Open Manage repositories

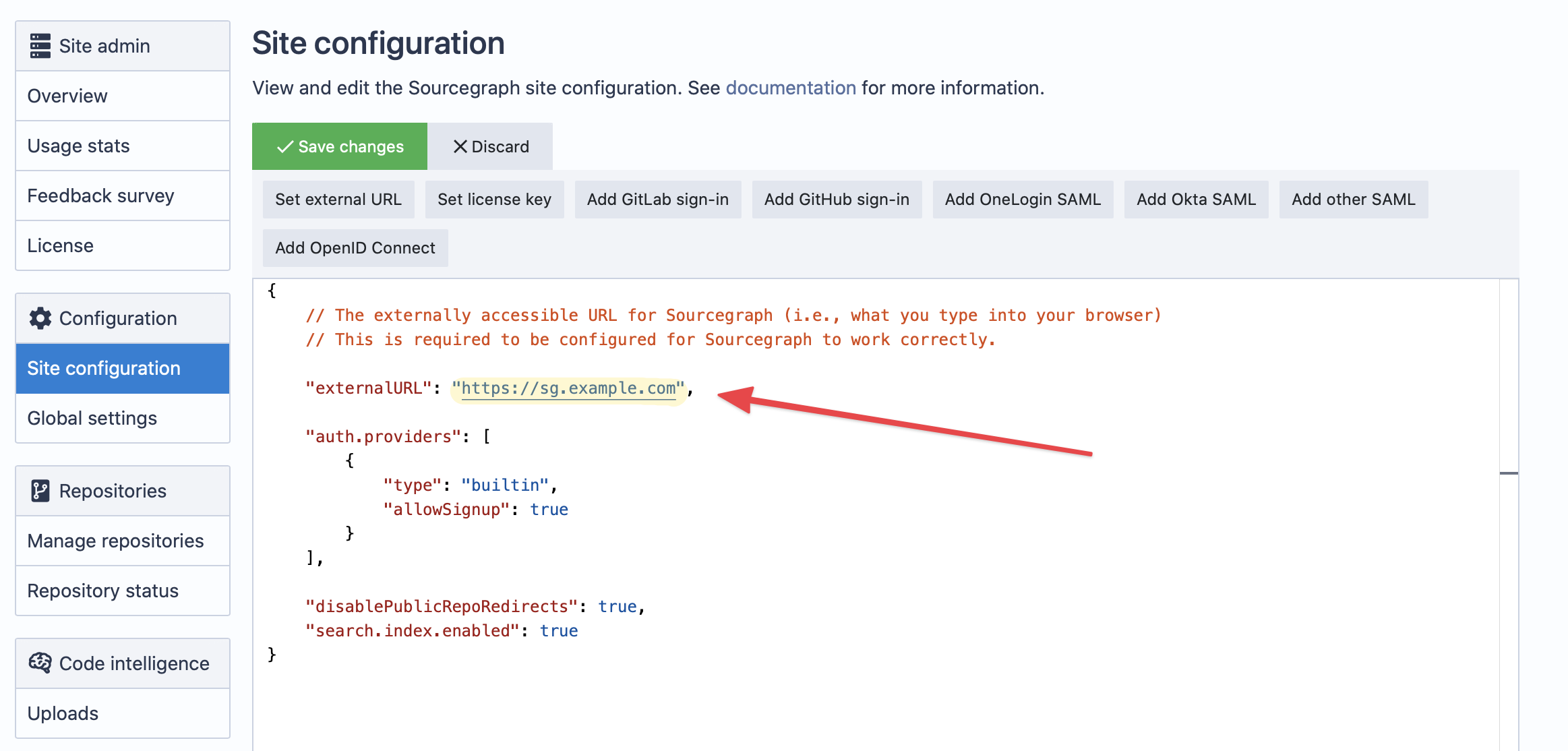coord(123,541)
